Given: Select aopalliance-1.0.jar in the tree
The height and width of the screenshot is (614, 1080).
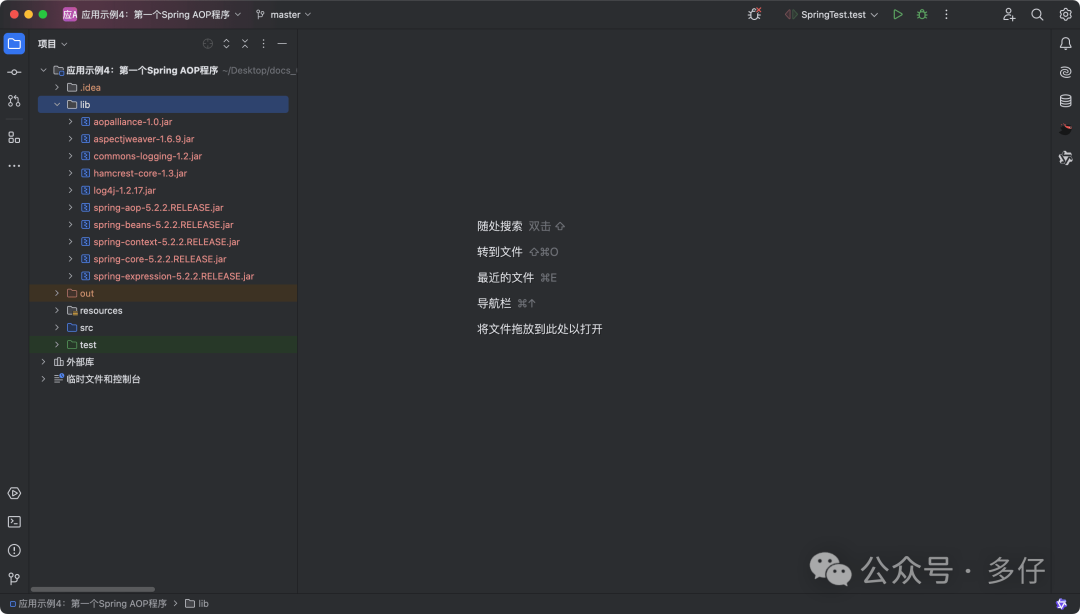Looking at the screenshot, I should point(133,122).
